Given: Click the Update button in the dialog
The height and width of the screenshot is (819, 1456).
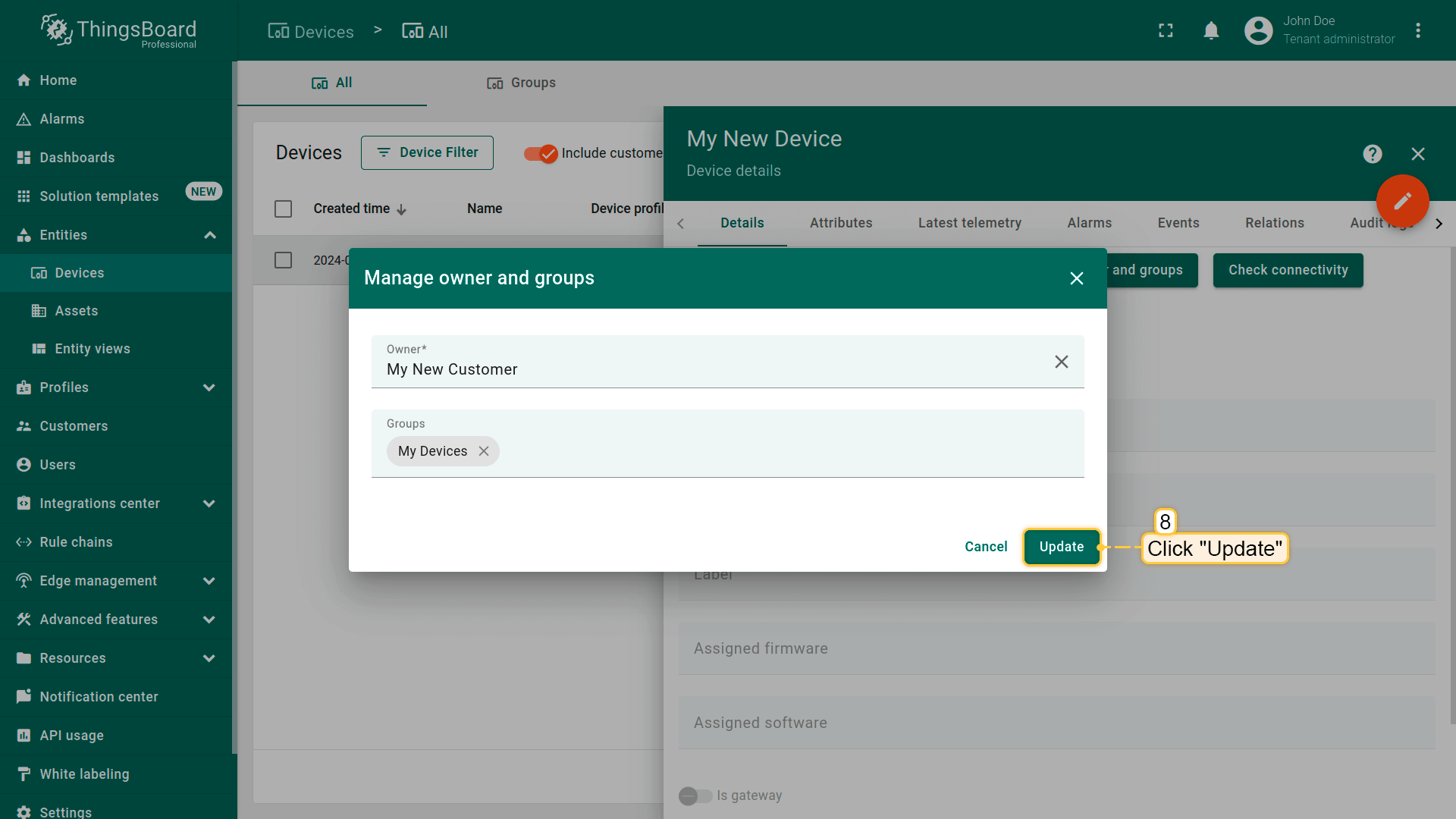Looking at the screenshot, I should [1061, 547].
